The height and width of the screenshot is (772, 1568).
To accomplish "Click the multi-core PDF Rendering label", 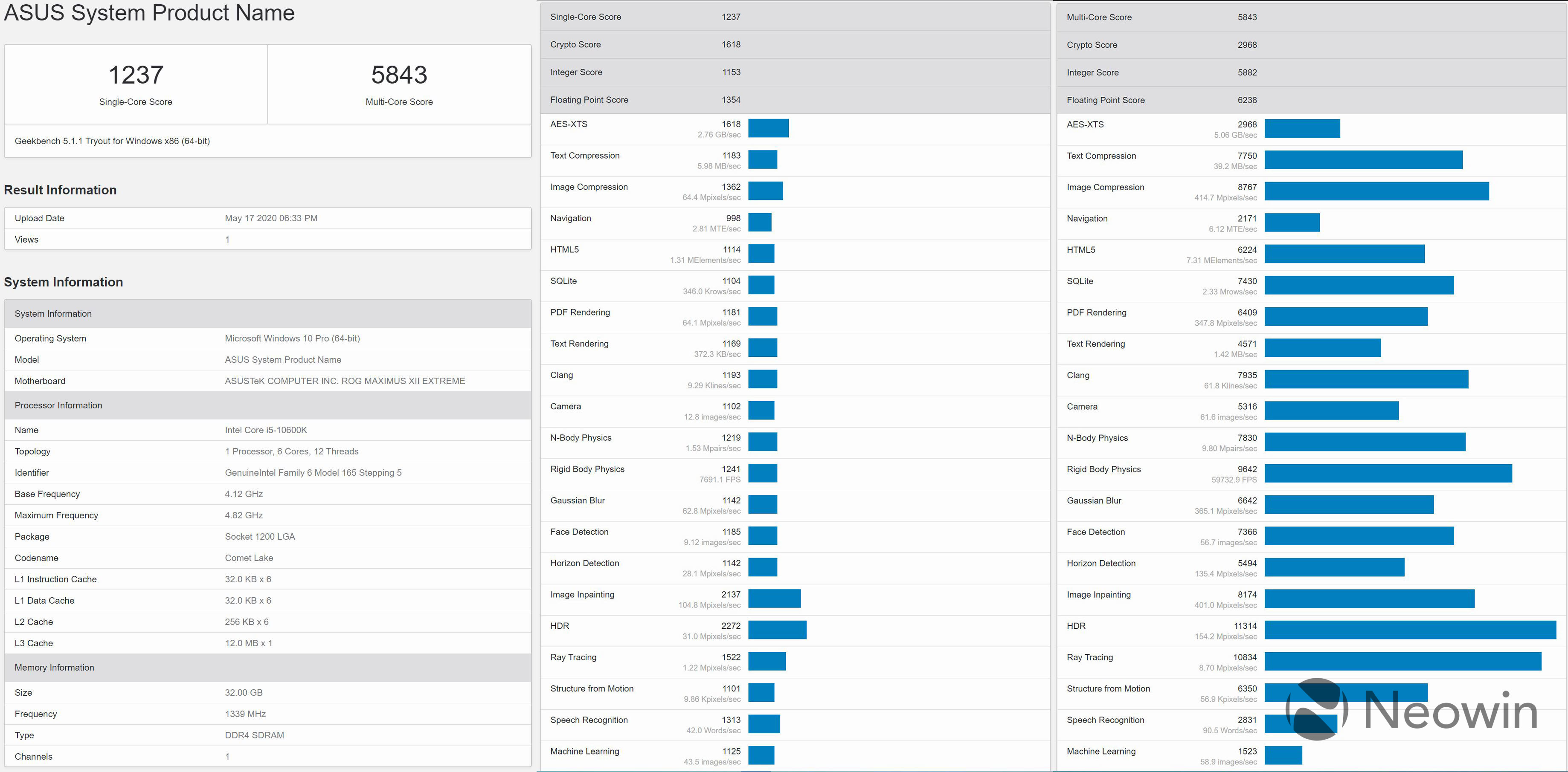I will 1096,313.
